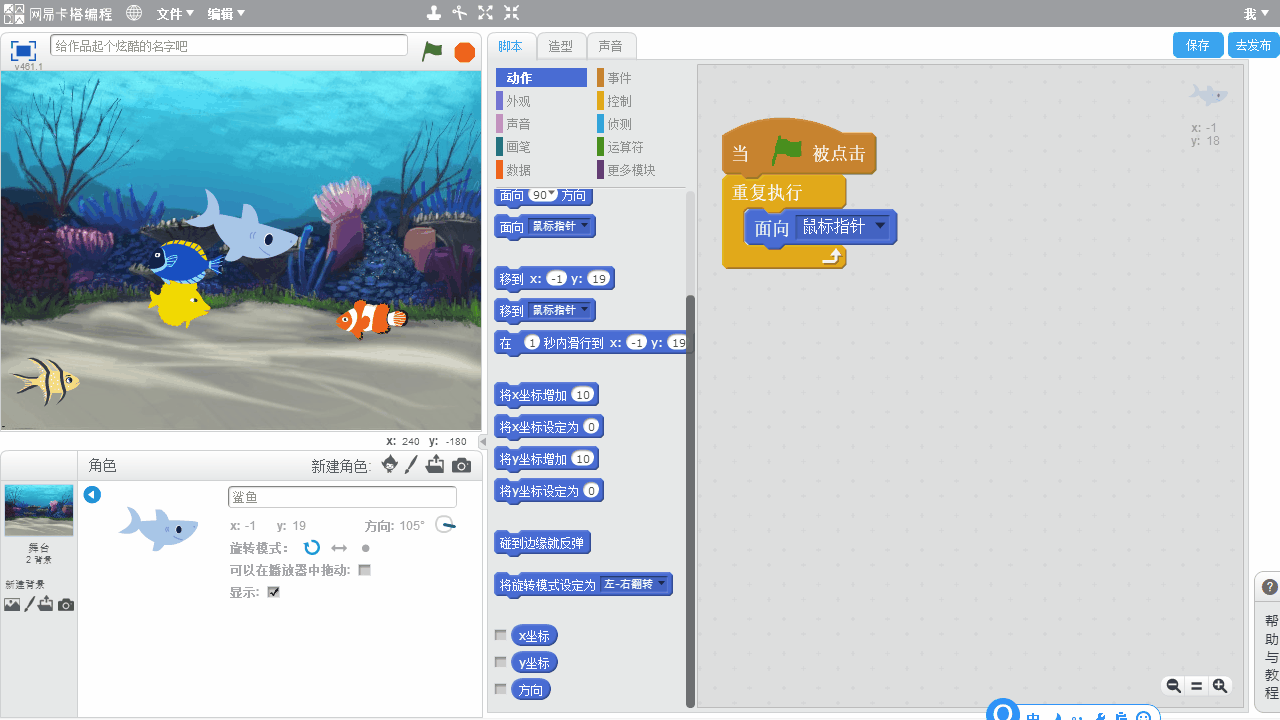This screenshot has height=720, width=1280.
Task: Choose new sprite from library
Action: pyautogui.click(x=389, y=465)
